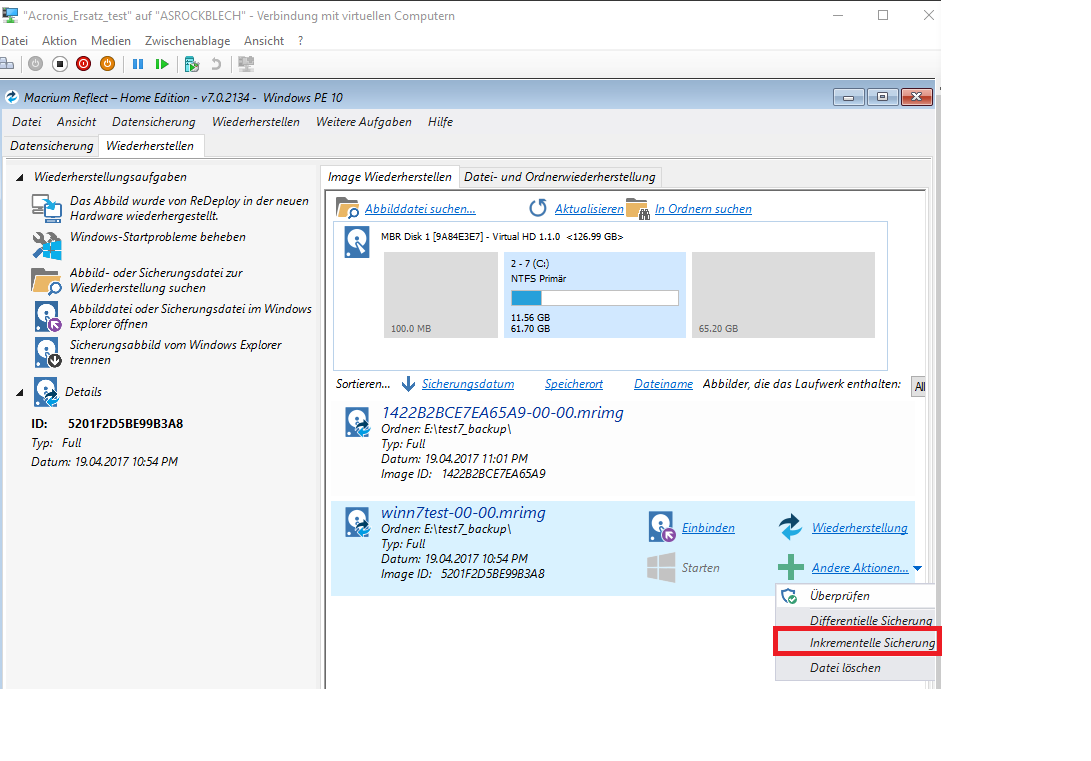Click the detach image from Explorer icon
1091x761 pixels.
click(47, 353)
